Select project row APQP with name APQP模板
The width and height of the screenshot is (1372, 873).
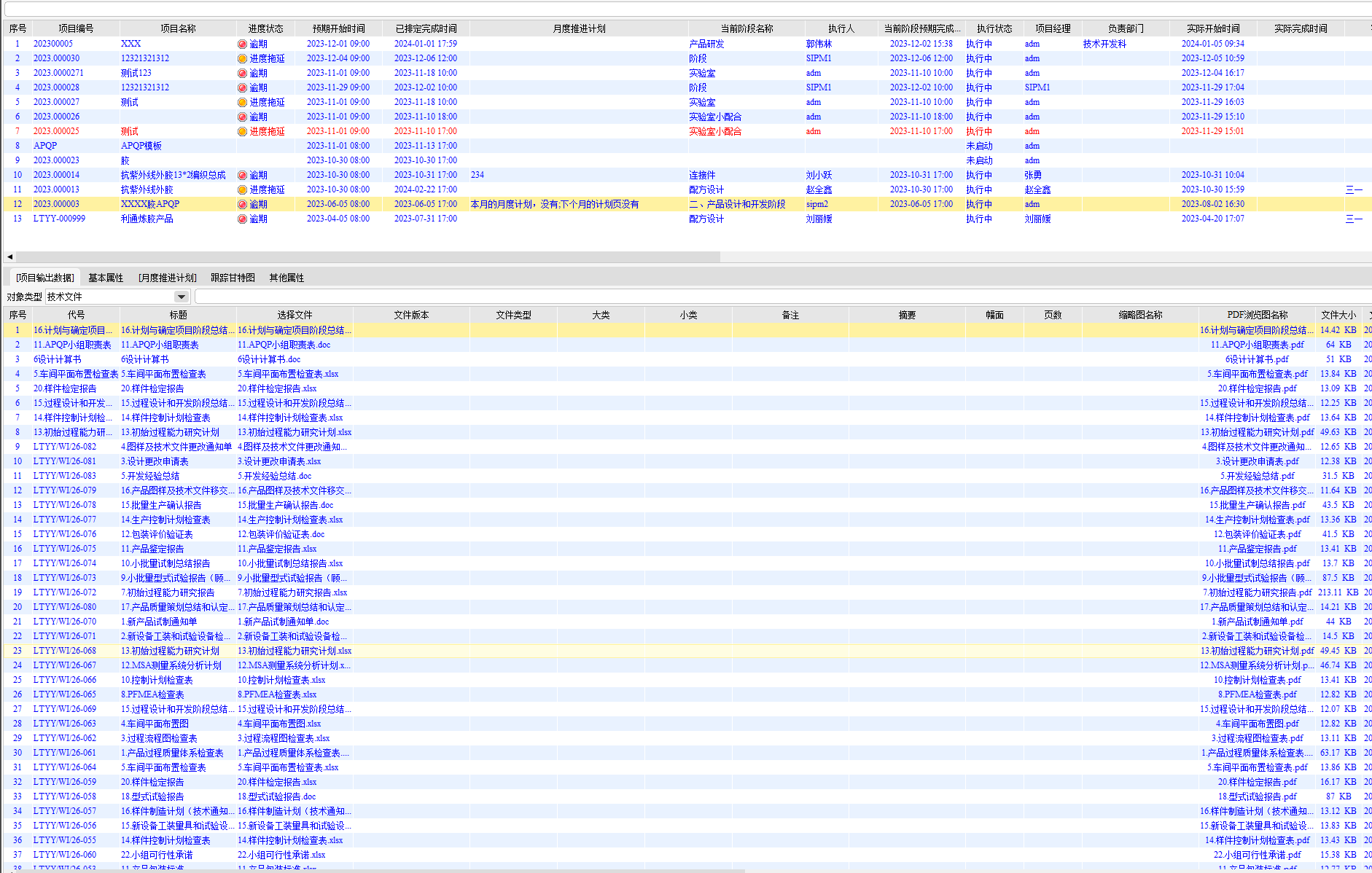(686, 146)
